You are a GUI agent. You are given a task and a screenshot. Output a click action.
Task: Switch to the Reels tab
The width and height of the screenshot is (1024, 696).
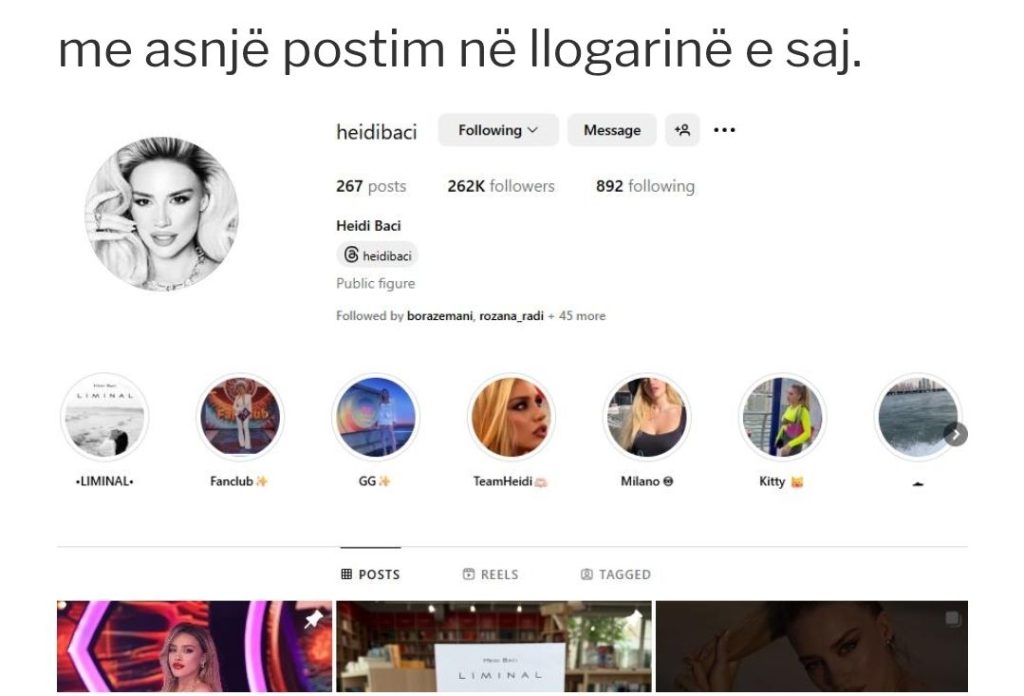[x=490, y=575]
